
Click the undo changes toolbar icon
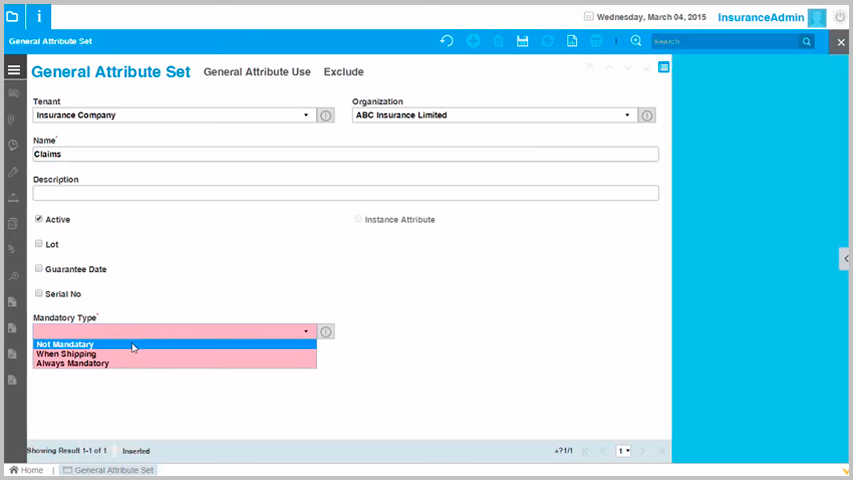coord(447,41)
